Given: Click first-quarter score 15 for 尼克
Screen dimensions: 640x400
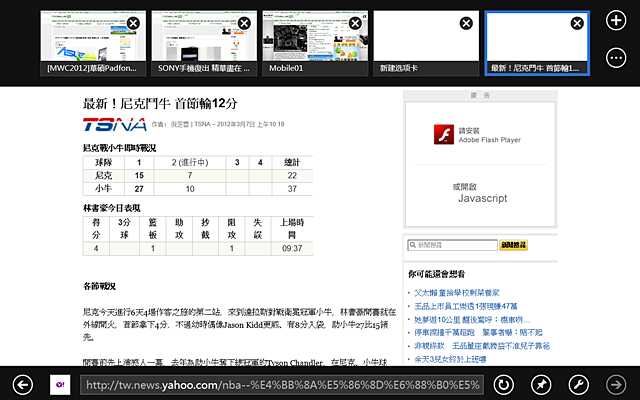Looking at the screenshot, I should (139, 176).
